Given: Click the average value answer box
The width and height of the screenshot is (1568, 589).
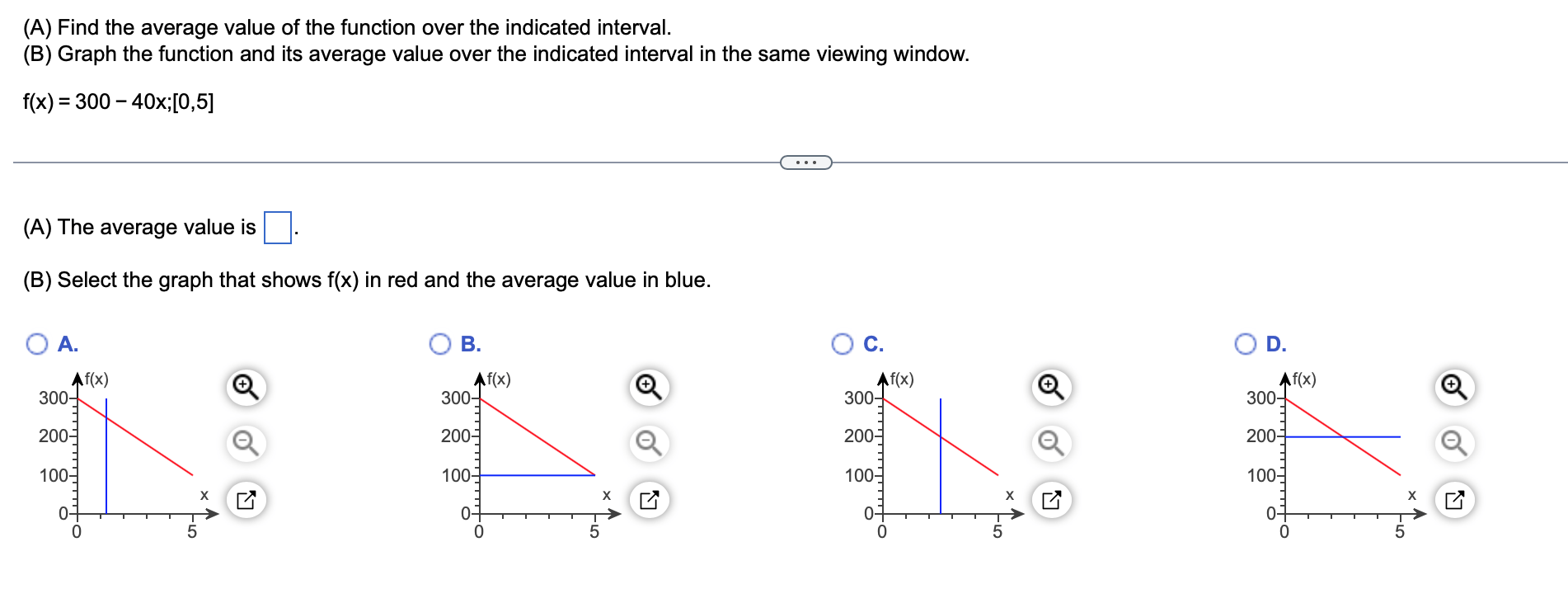Looking at the screenshot, I should pos(278,228).
